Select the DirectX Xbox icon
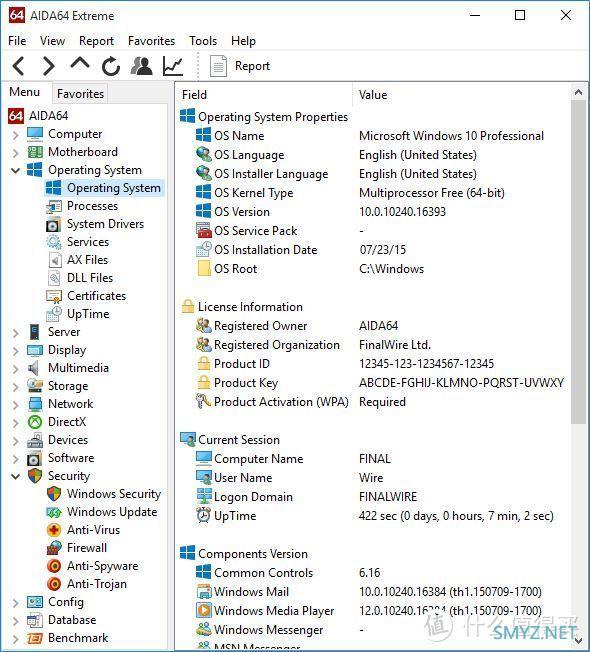This screenshot has height=652, width=590. click(35, 422)
